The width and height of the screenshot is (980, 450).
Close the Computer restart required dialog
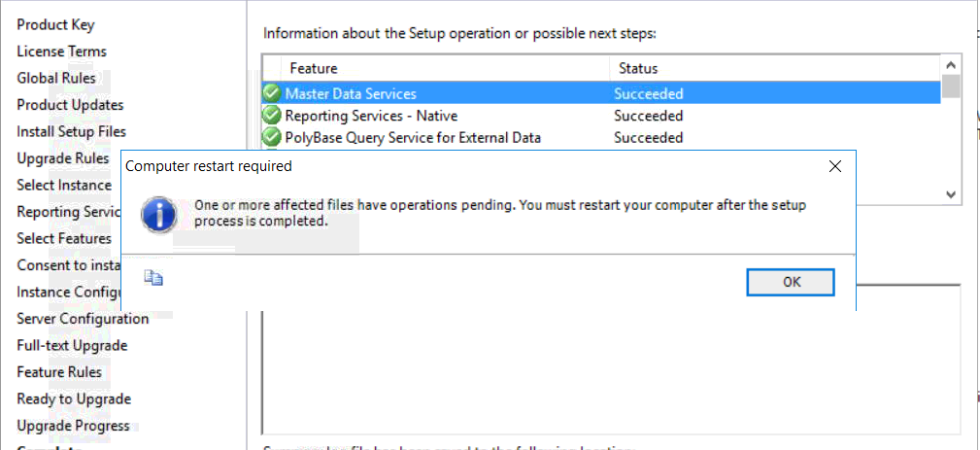[835, 166]
